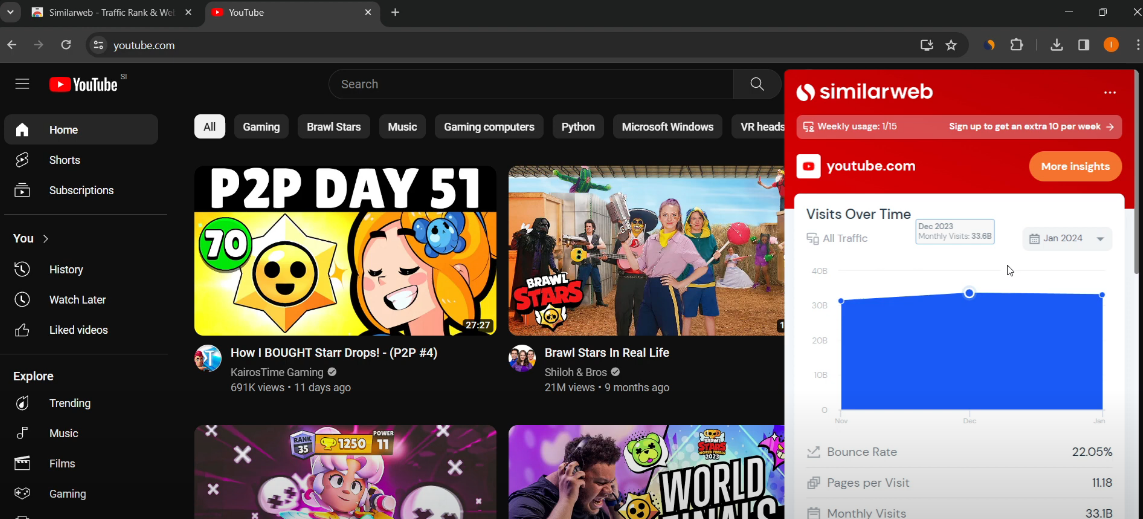The height and width of the screenshot is (519, 1143).
Task: Open the YouTube hamburger guide menu
Action: (22, 84)
